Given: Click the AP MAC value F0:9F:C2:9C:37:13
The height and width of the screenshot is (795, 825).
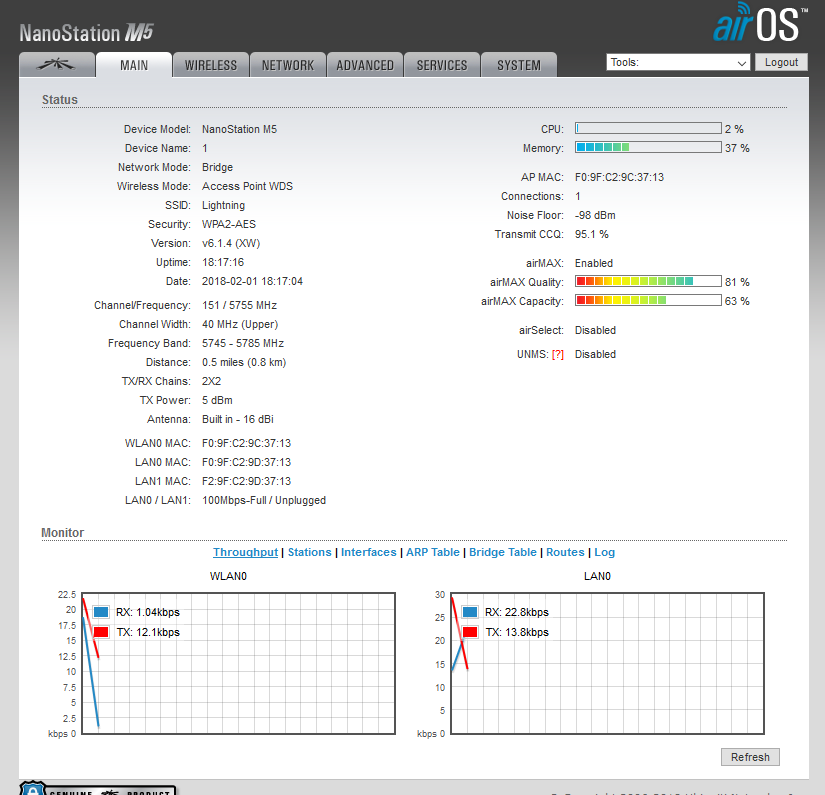Looking at the screenshot, I should [619, 177].
